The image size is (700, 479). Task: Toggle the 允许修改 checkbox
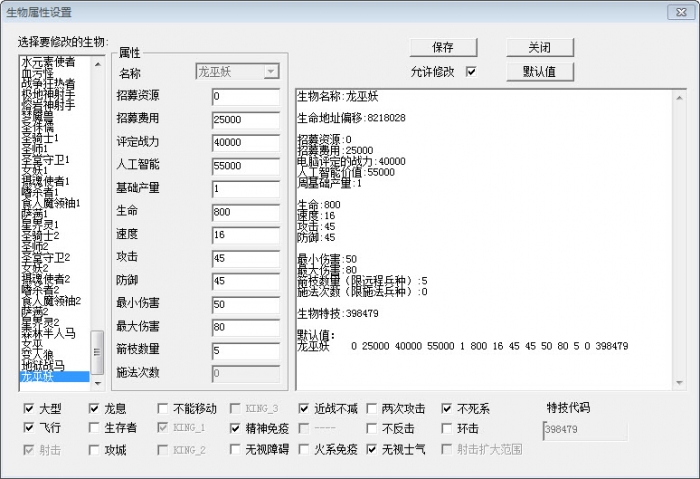click(471, 72)
